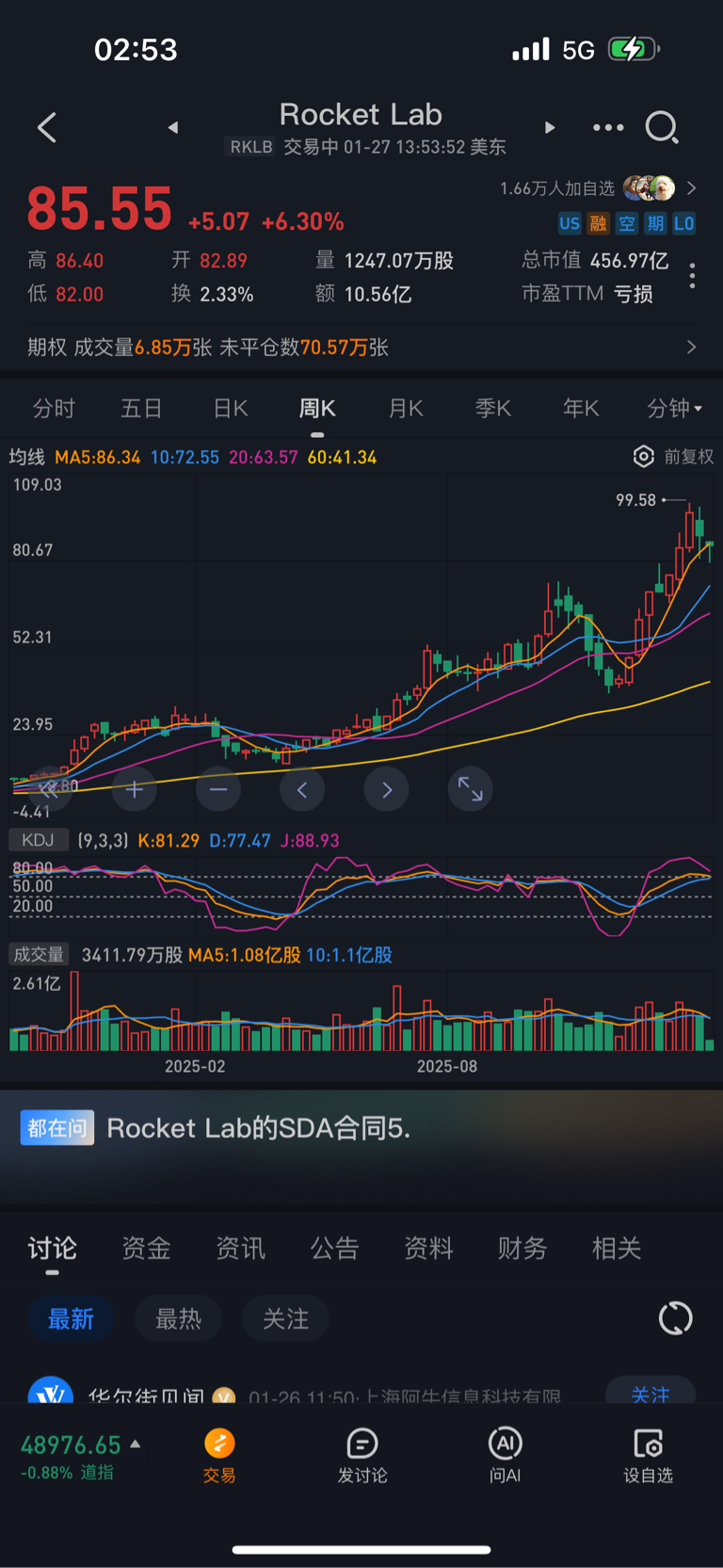723x1568 pixels.
Task: Open the 资金 capital flow tab
Action: pos(146,1249)
